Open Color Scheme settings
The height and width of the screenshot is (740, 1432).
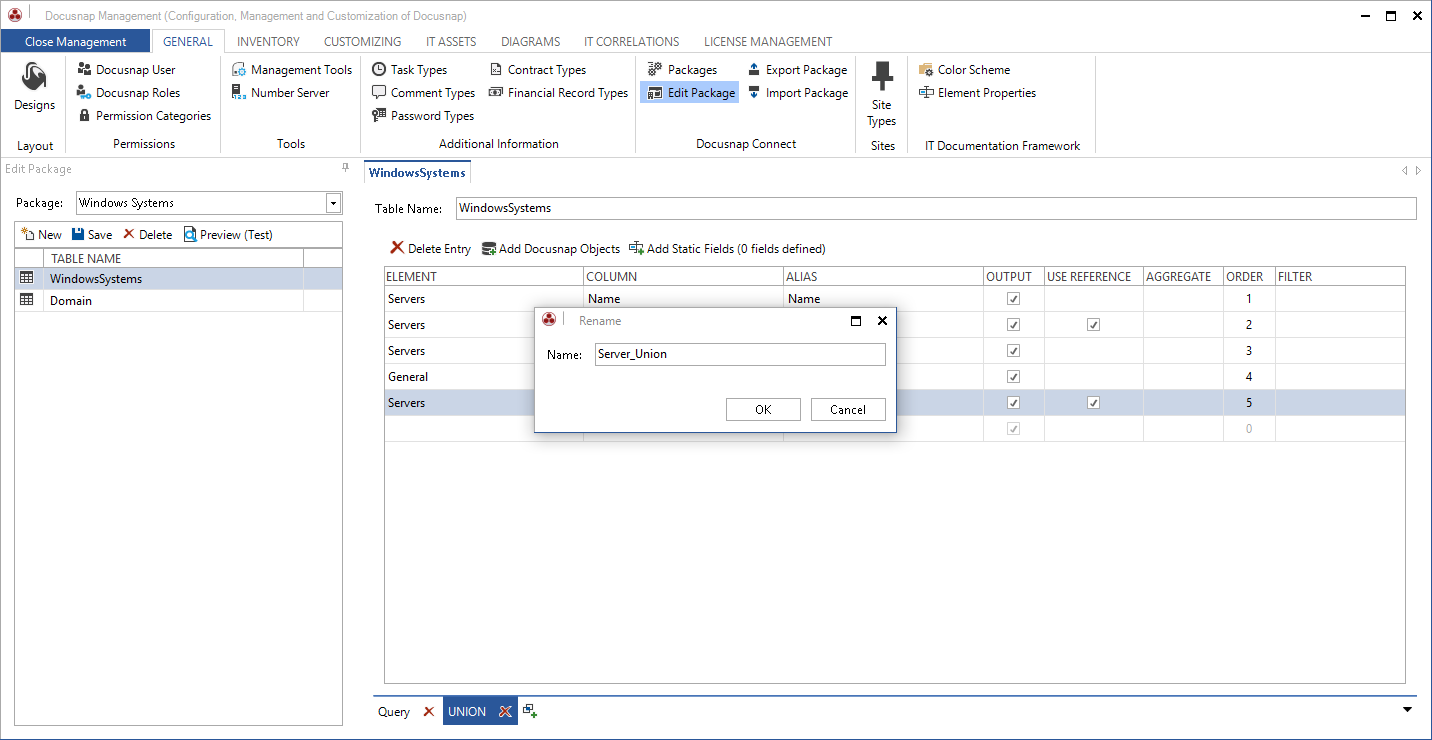point(964,70)
